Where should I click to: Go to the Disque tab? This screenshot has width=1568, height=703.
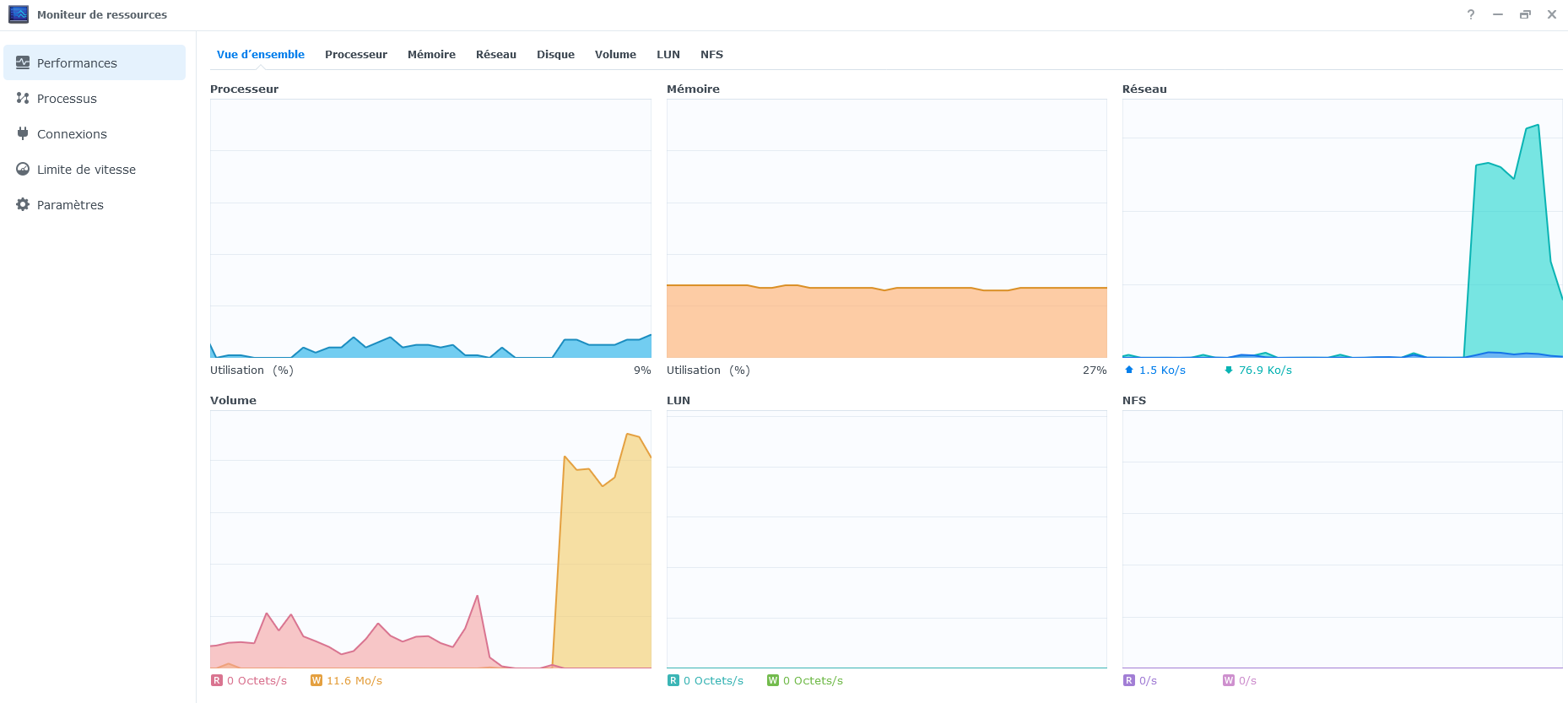point(555,54)
